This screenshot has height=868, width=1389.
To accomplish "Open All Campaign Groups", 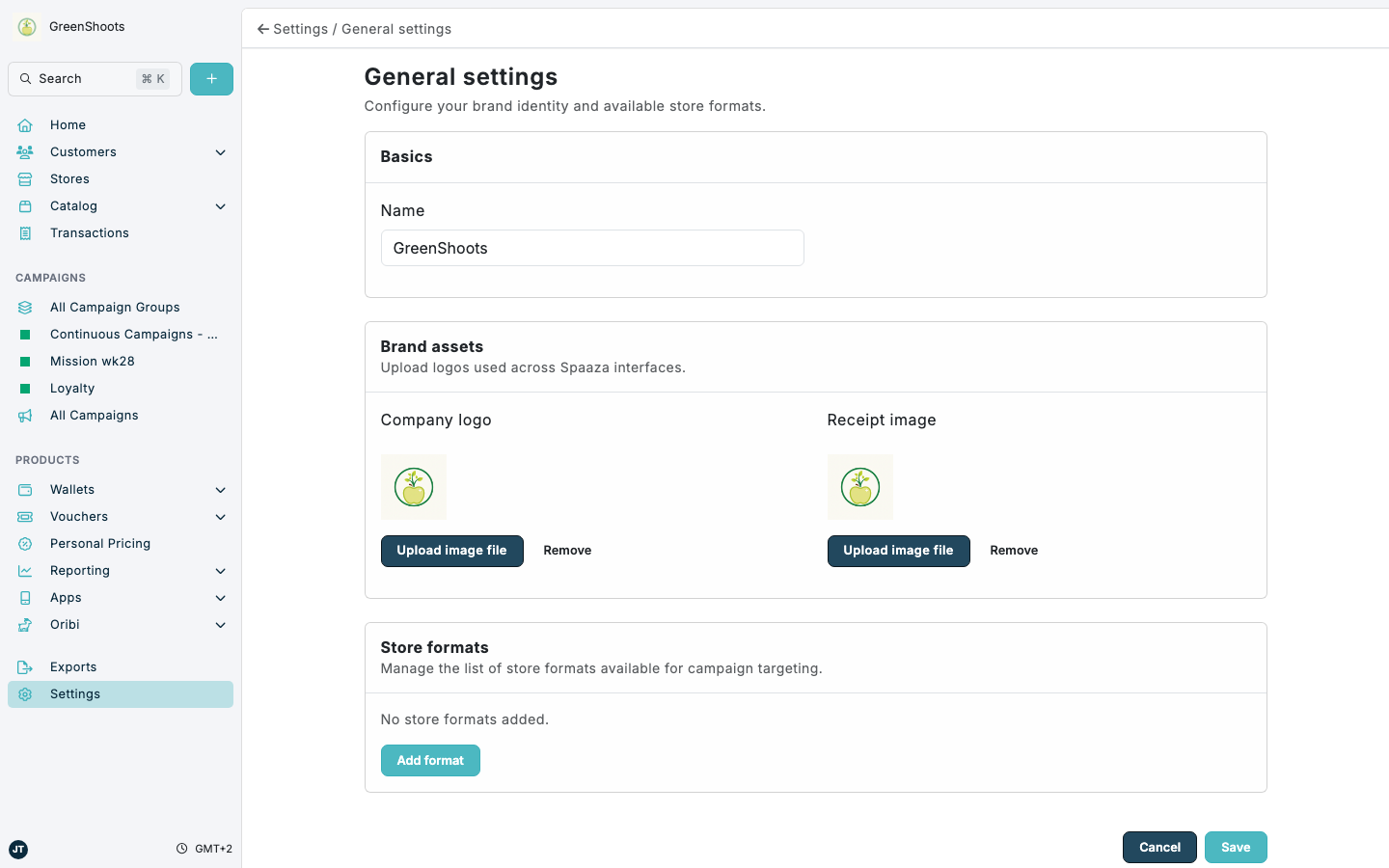I will pos(115,307).
